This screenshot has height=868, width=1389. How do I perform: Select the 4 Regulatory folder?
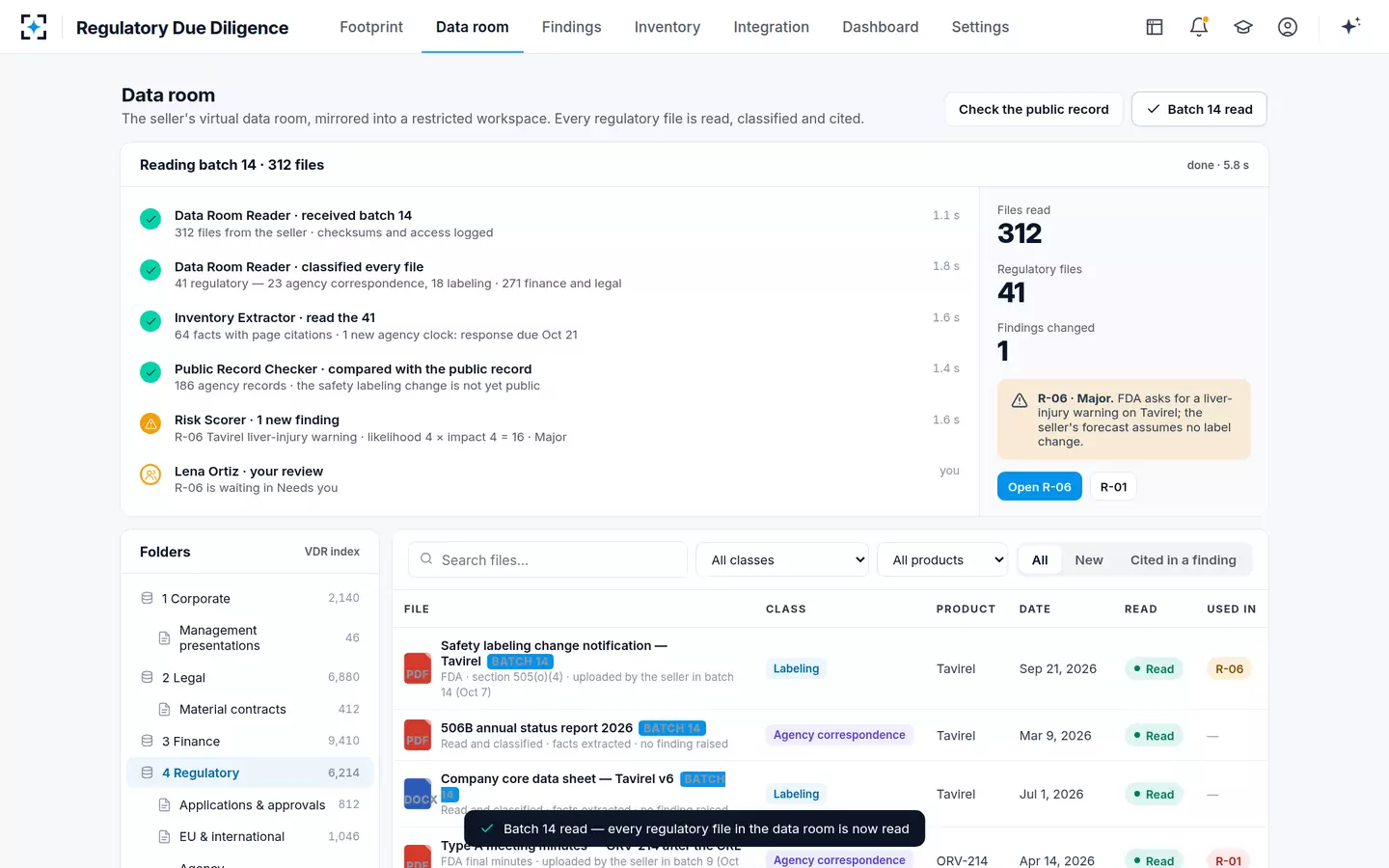click(250, 773)
